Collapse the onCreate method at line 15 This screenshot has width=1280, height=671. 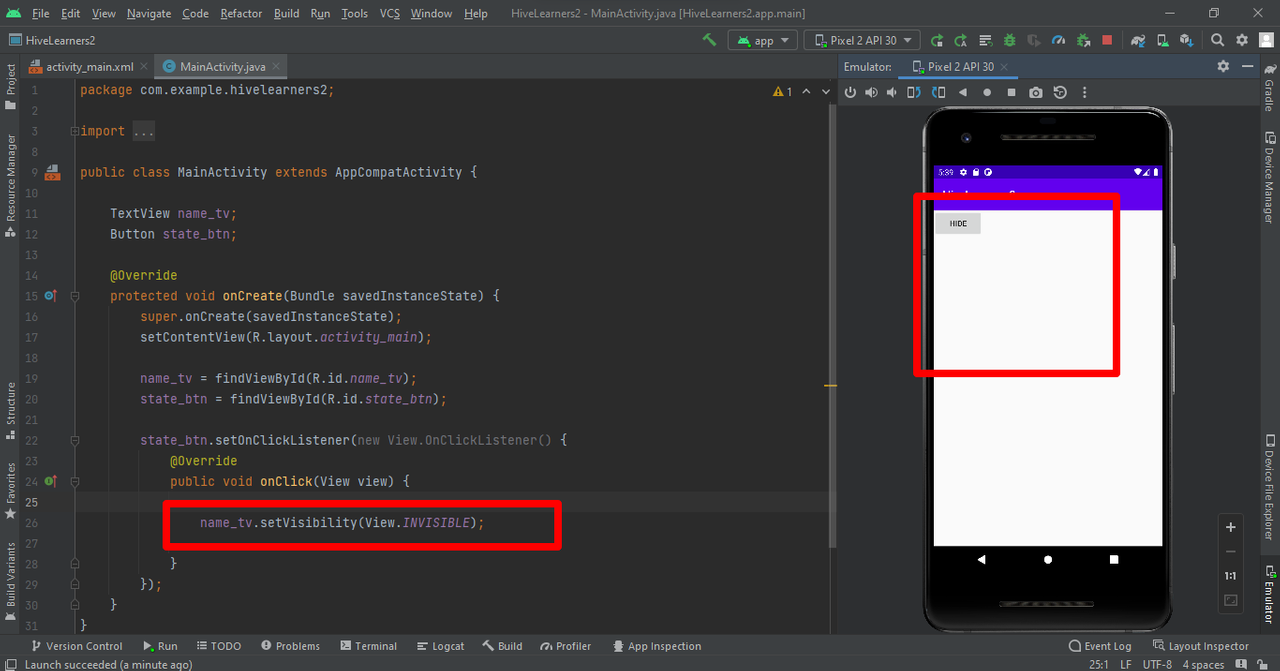click(74, 296)
